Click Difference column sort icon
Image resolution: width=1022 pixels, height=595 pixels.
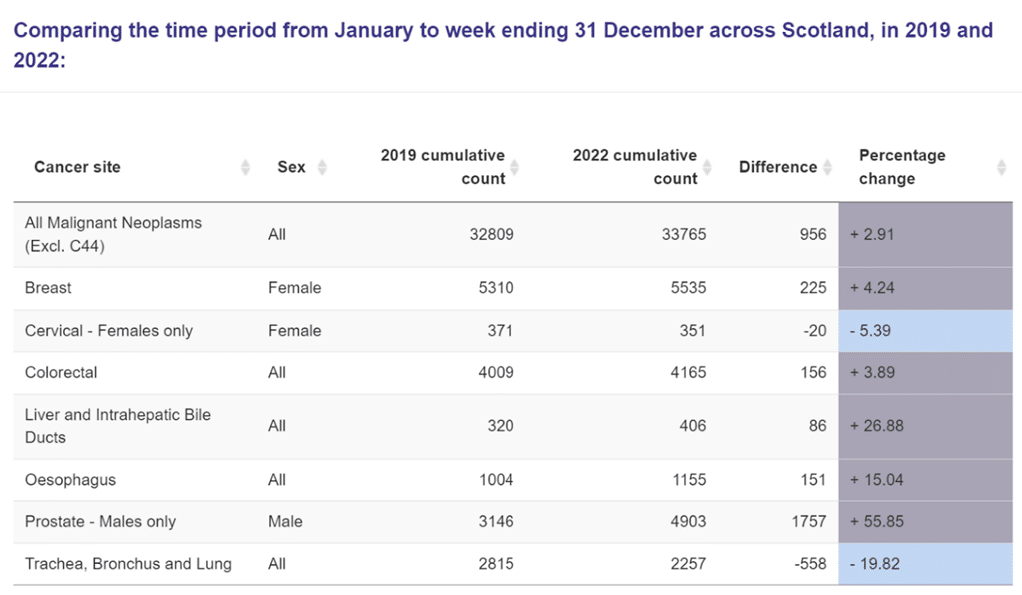tap(827, 167)
